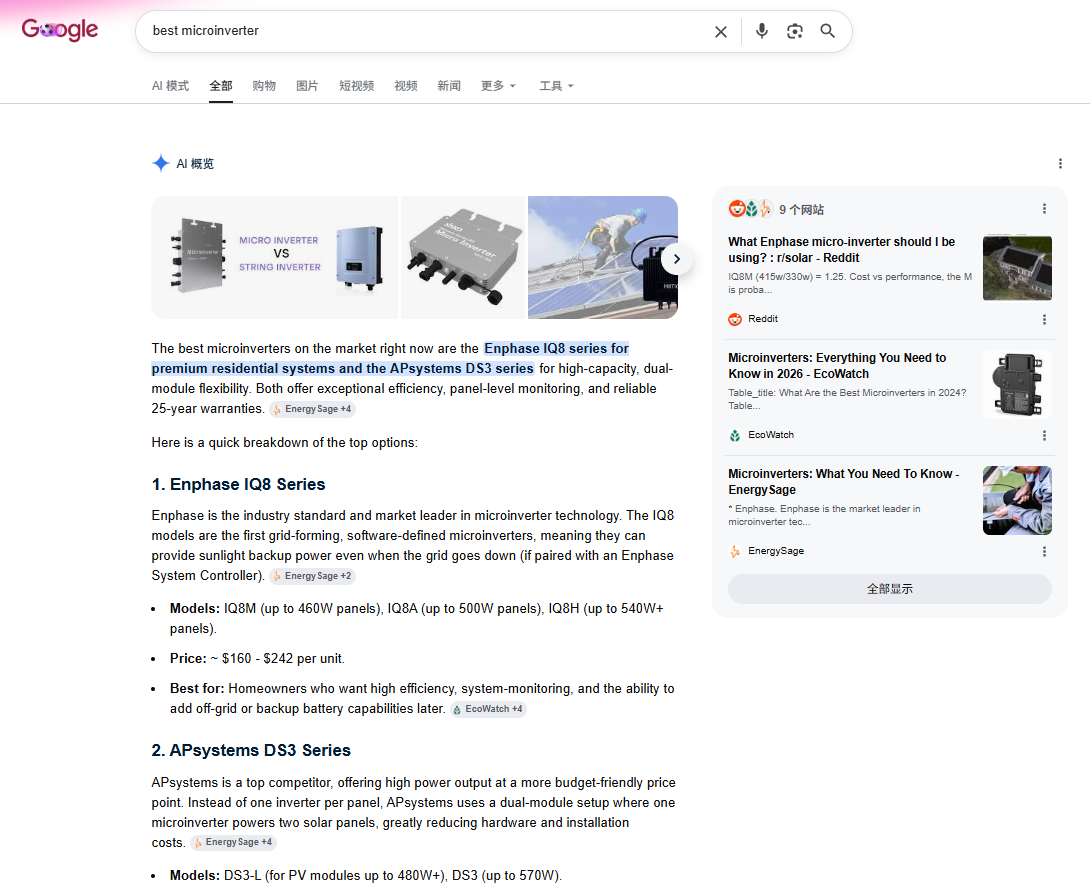Click the 'Best for:' bullet label

[x=197, y=688]
